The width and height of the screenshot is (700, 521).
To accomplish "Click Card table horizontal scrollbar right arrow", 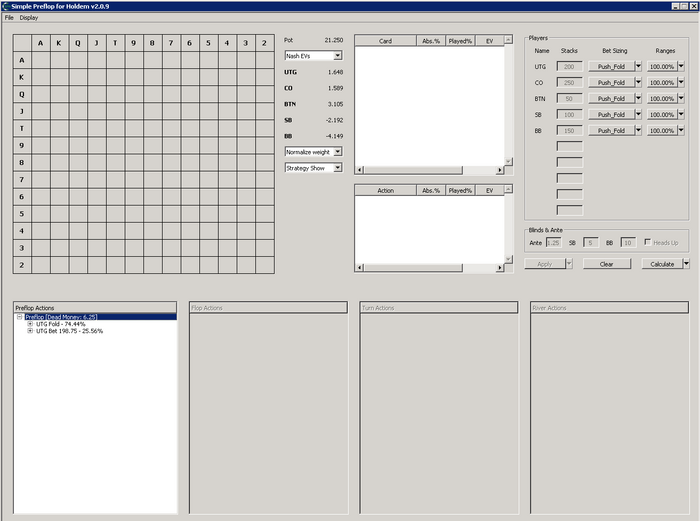I will point(500,170).
